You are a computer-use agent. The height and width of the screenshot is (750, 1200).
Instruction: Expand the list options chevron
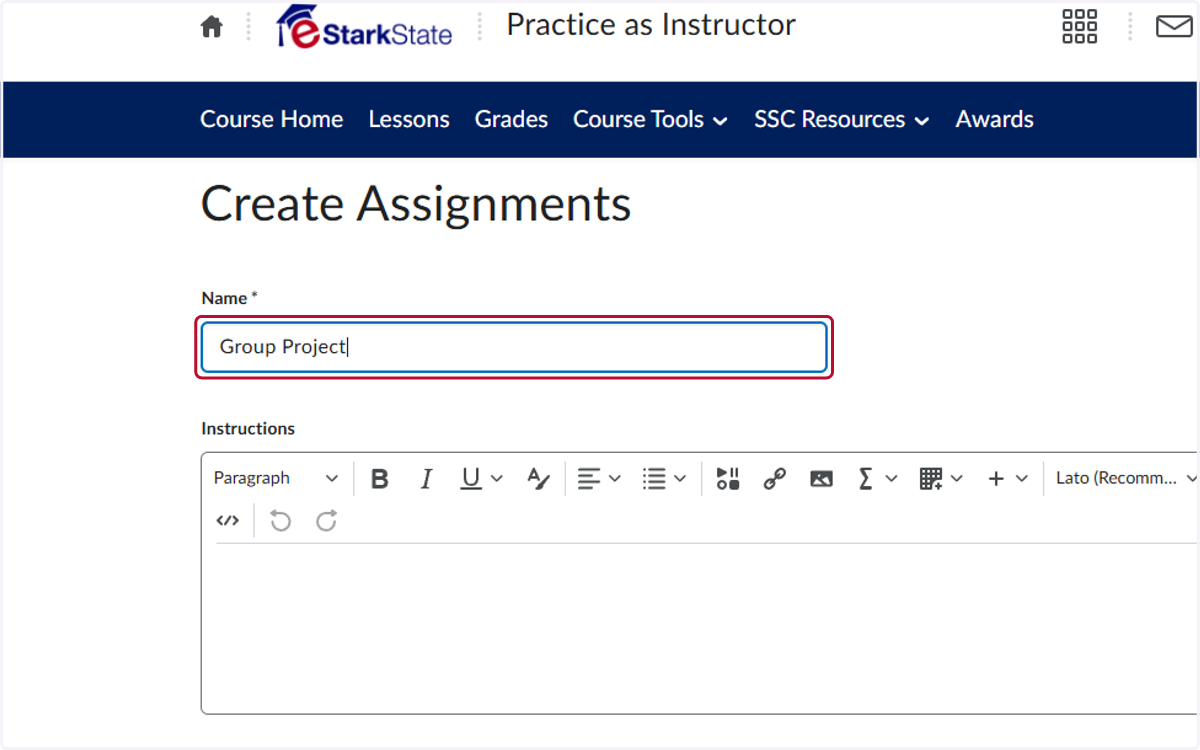(680, 479)
